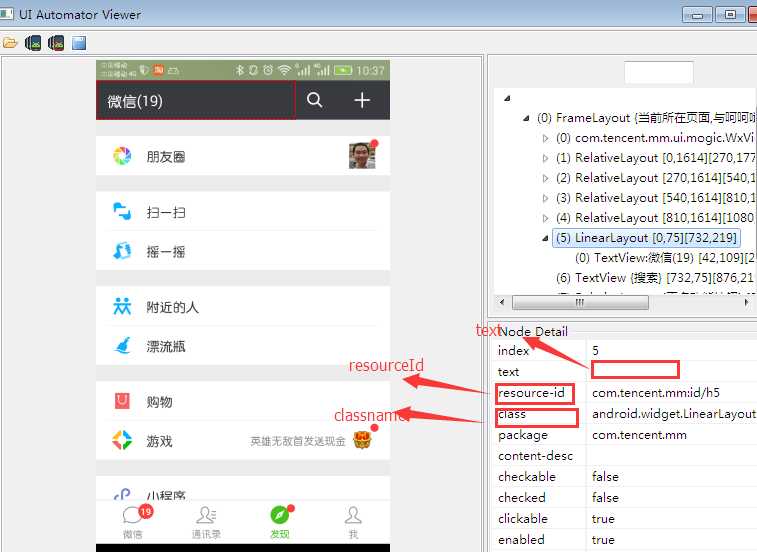
Task: Select the TextView:微信(19) tree row
Action: (666, 258)
